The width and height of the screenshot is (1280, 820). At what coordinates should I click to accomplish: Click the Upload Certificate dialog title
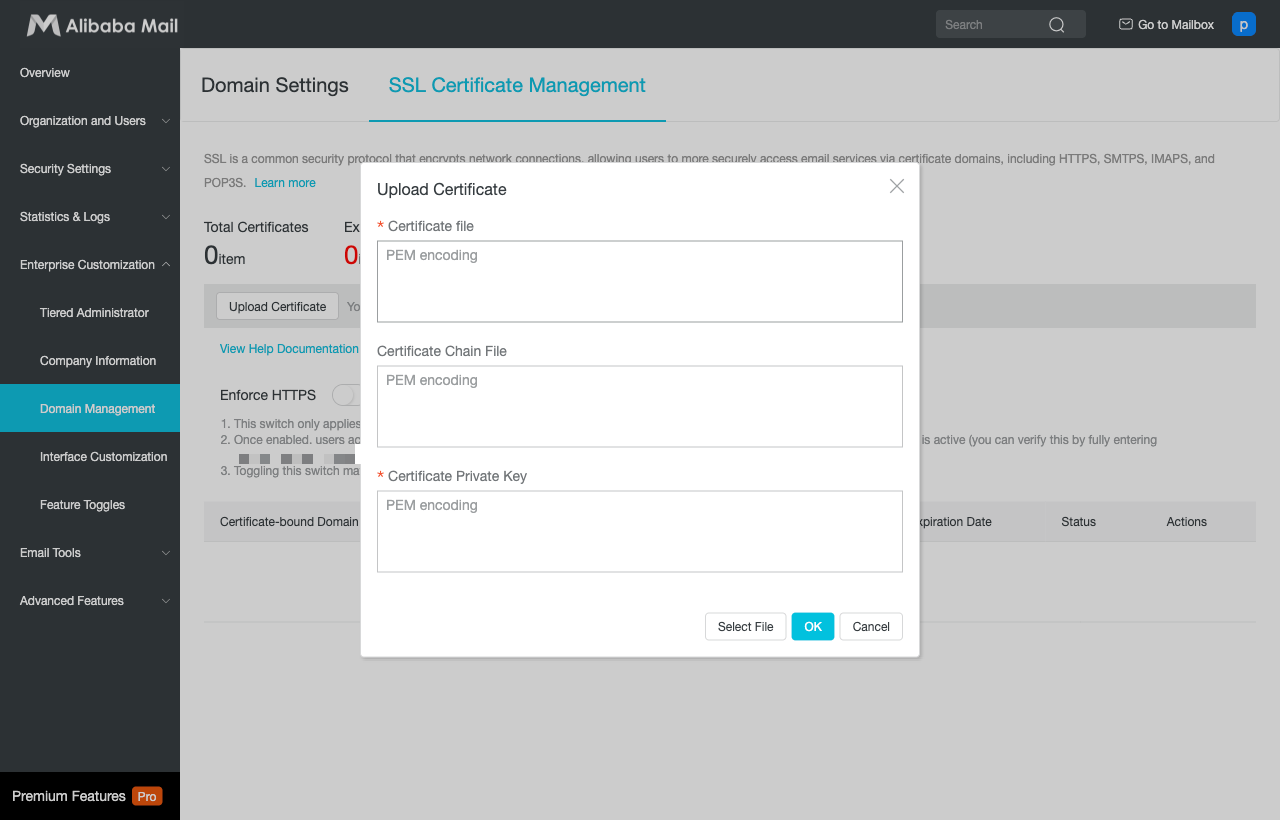441,189
